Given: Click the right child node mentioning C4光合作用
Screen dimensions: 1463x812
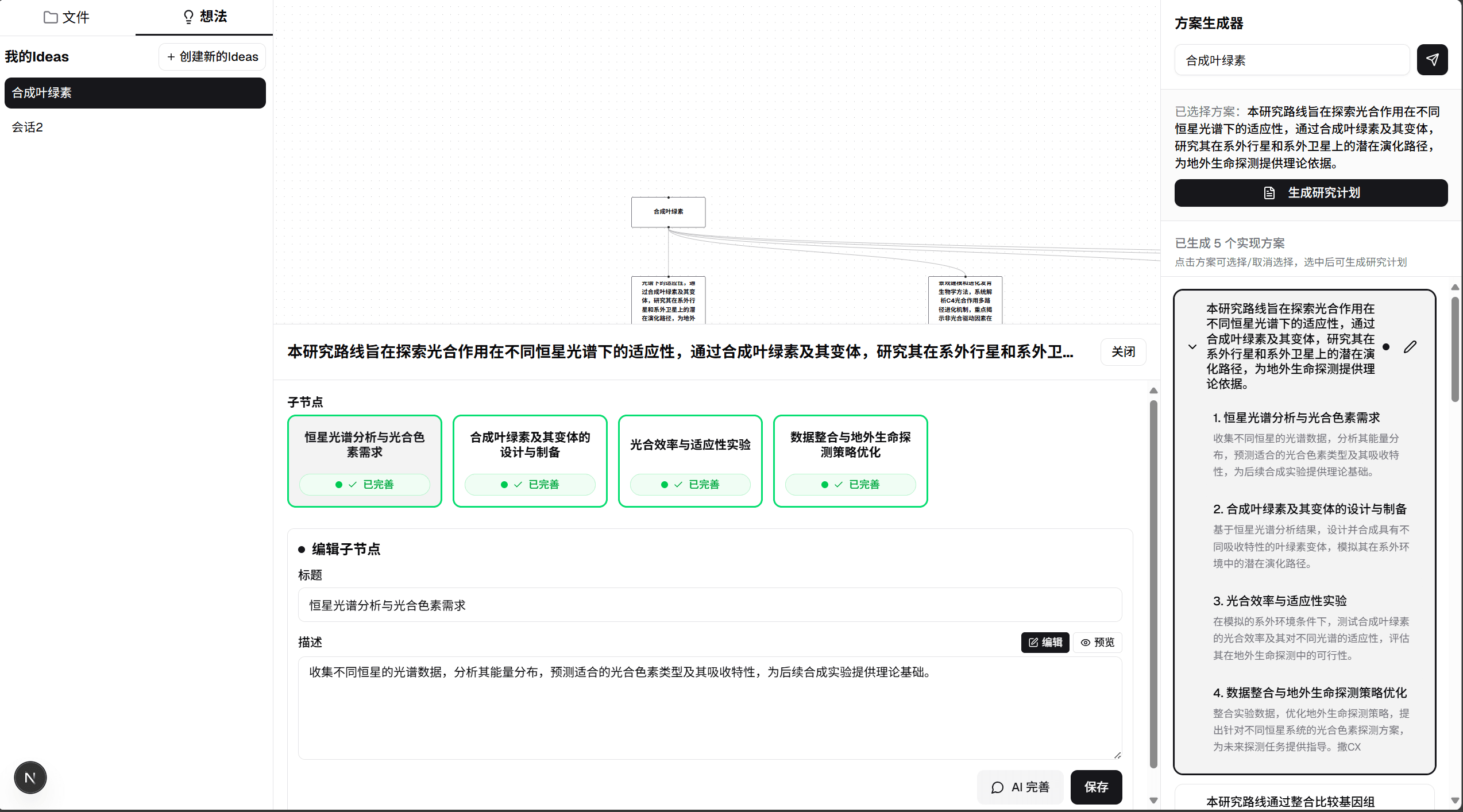Looking at the screenshot, I should pos(965,300).
